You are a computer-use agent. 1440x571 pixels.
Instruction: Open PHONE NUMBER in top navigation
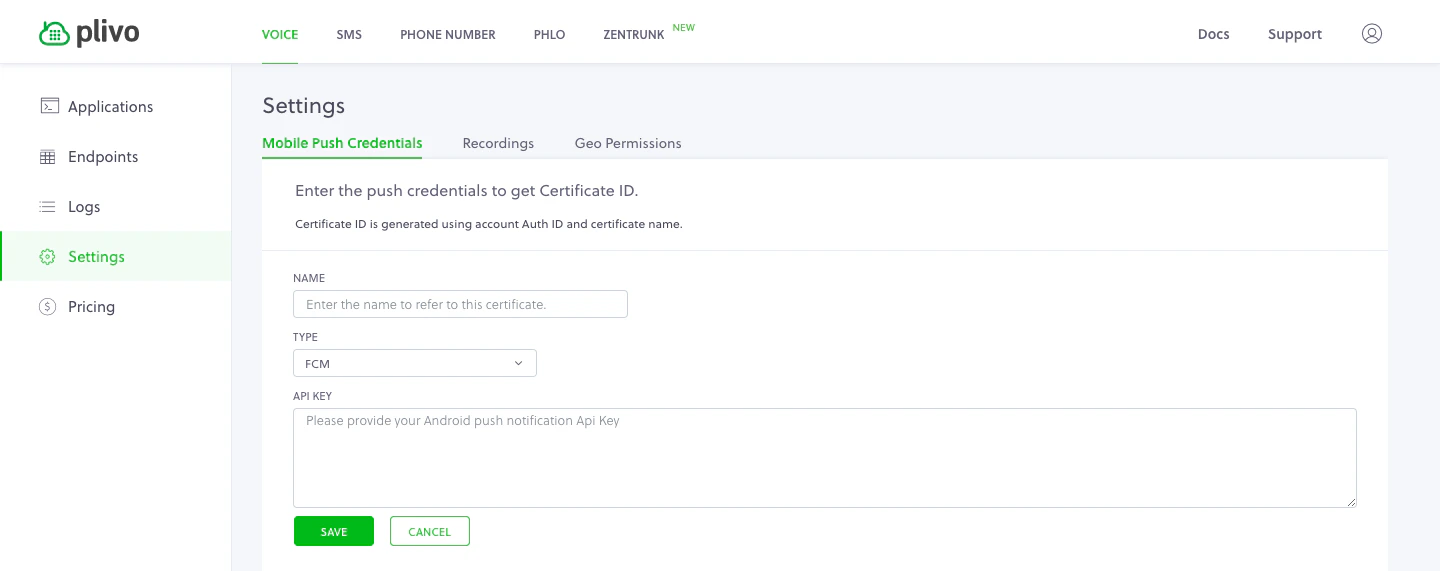click(x=448, y=34)
